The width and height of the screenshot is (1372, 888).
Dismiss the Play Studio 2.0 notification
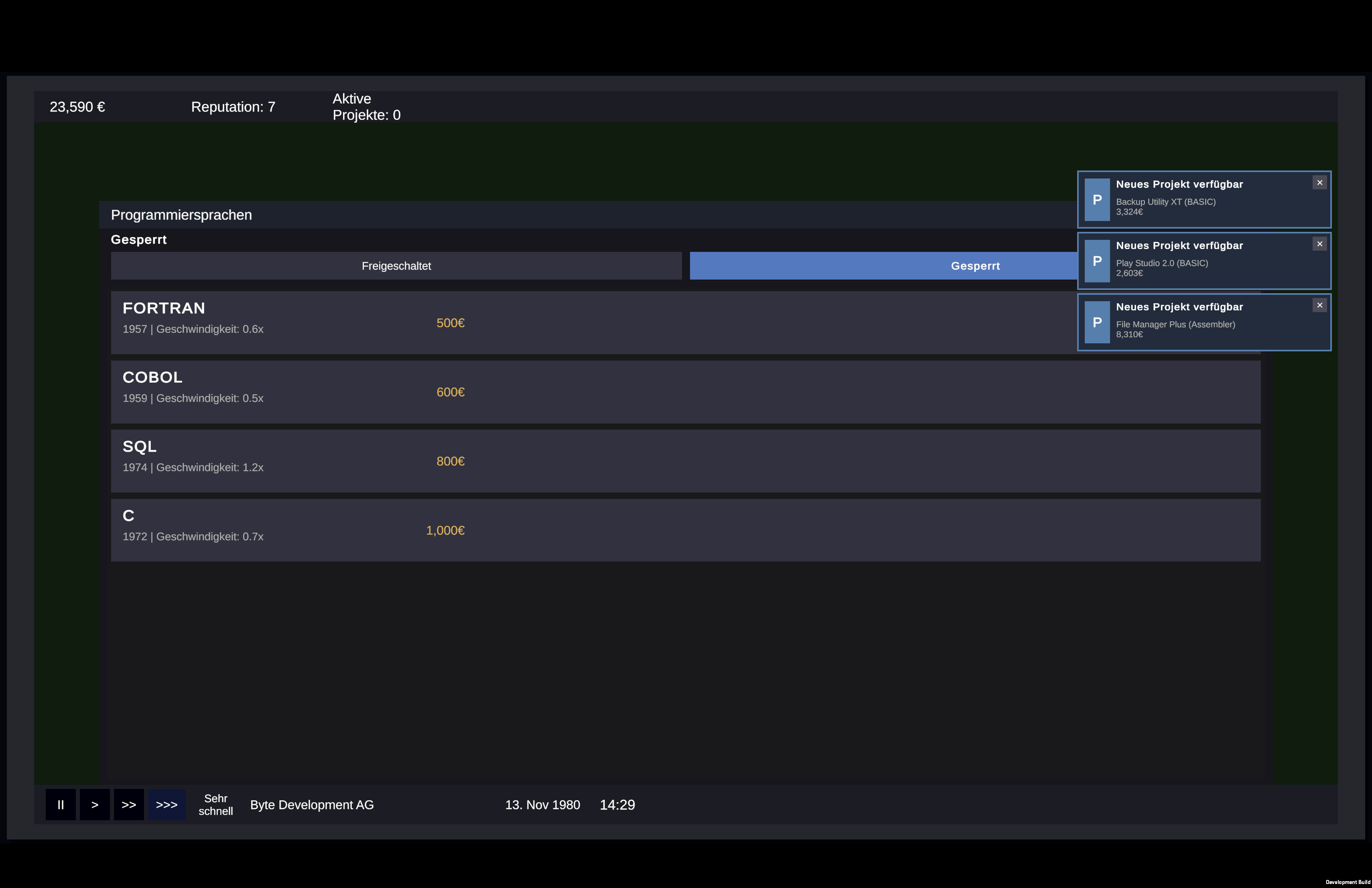[1320, 243]
